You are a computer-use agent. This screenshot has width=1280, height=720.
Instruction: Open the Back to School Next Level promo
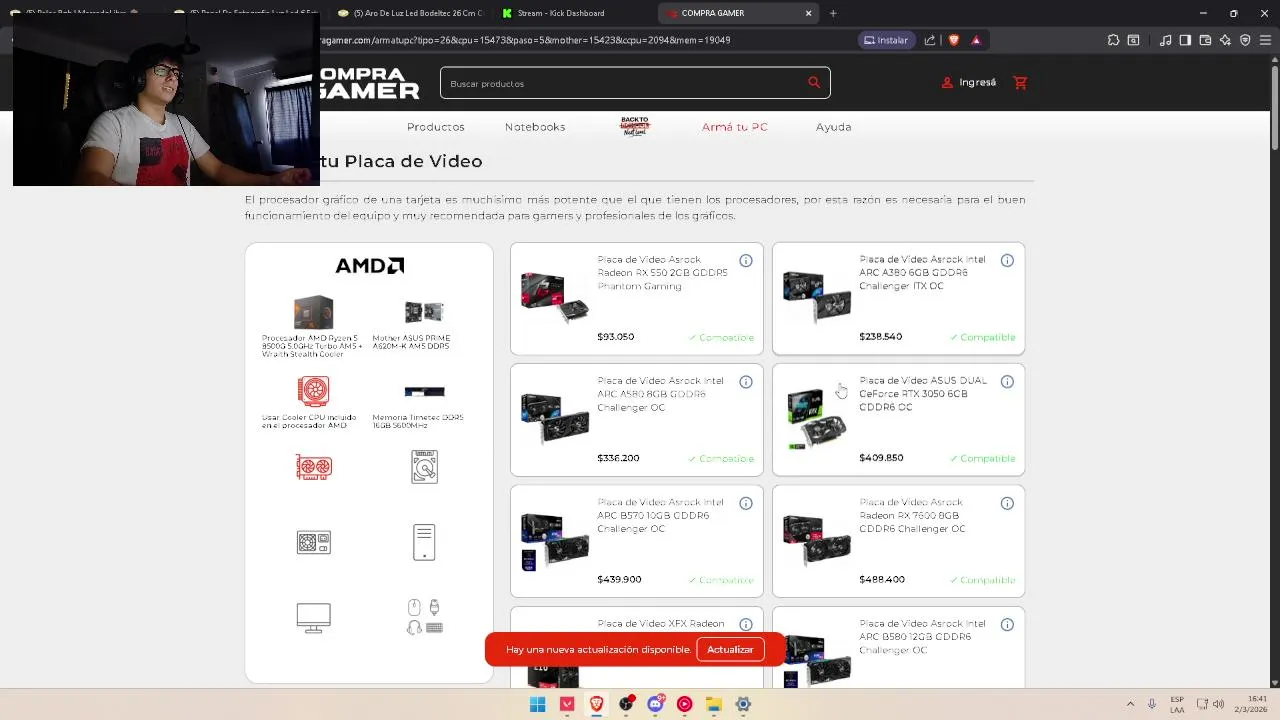tap(635, 126)
